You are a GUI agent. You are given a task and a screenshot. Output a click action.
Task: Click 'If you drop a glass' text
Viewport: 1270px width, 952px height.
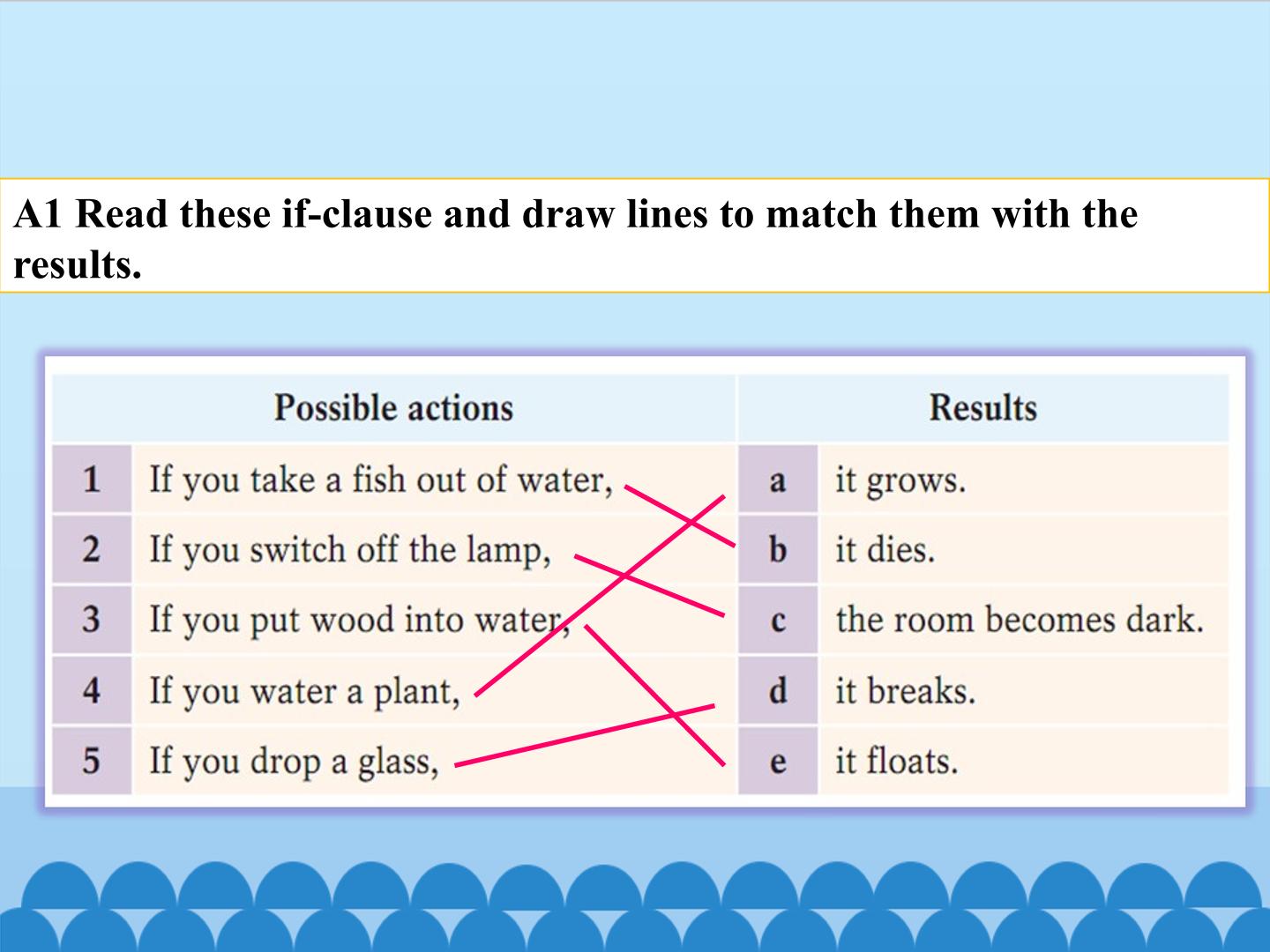(x=294, y=762)
